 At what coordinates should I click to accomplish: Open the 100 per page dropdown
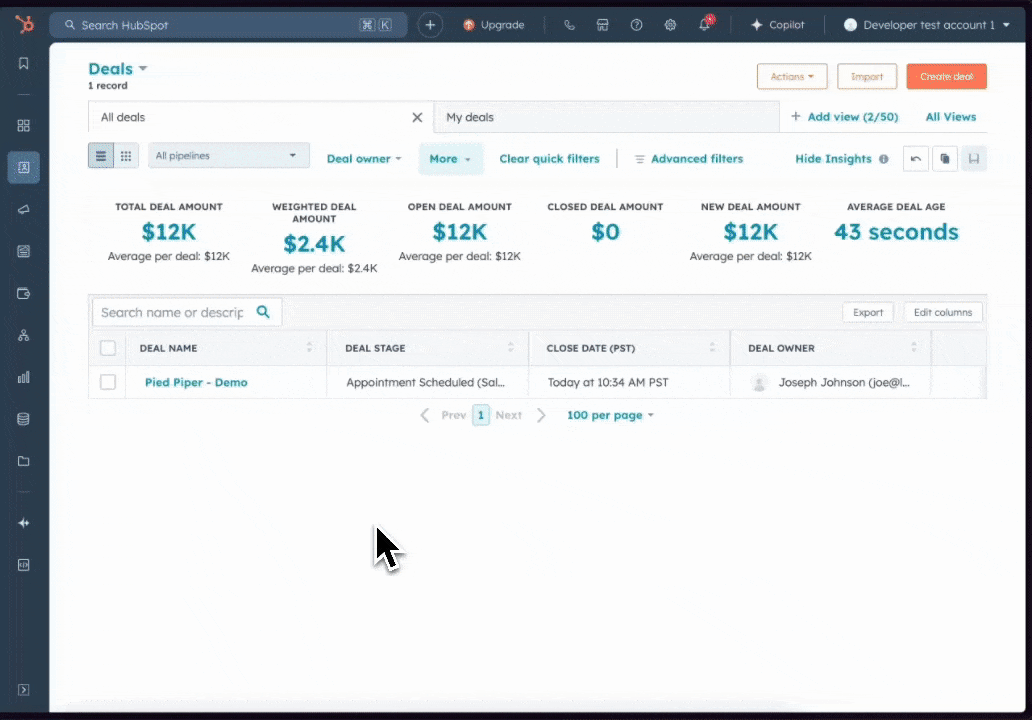pos(610,415)
